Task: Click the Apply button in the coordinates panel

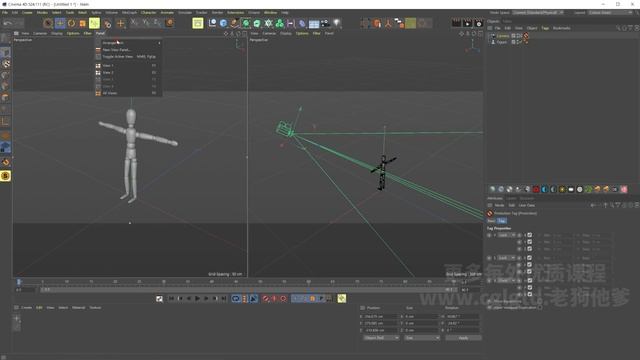Action: pyautogui.click(x=463, y=338)
